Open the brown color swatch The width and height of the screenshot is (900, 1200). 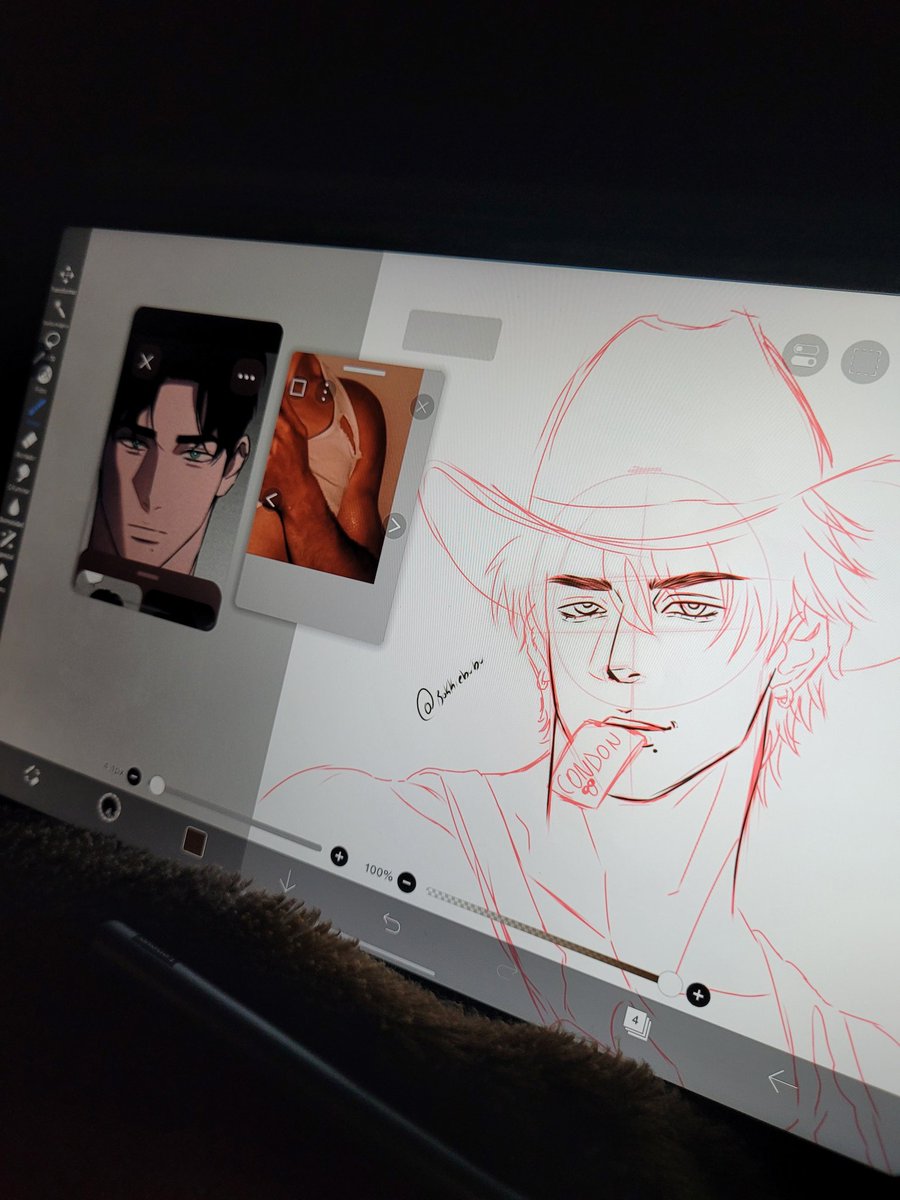click(x=193, y=841)
